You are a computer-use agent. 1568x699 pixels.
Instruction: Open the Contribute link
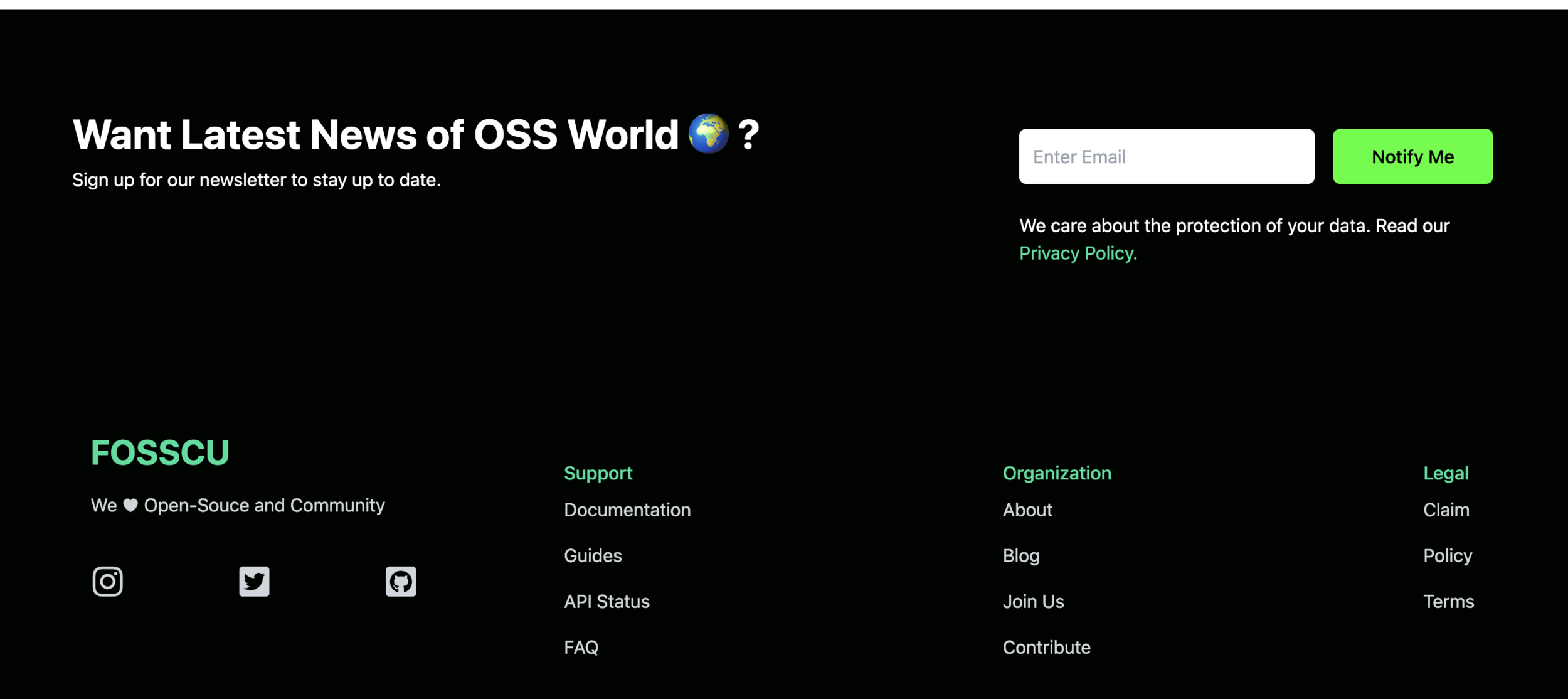(1046, 647)
